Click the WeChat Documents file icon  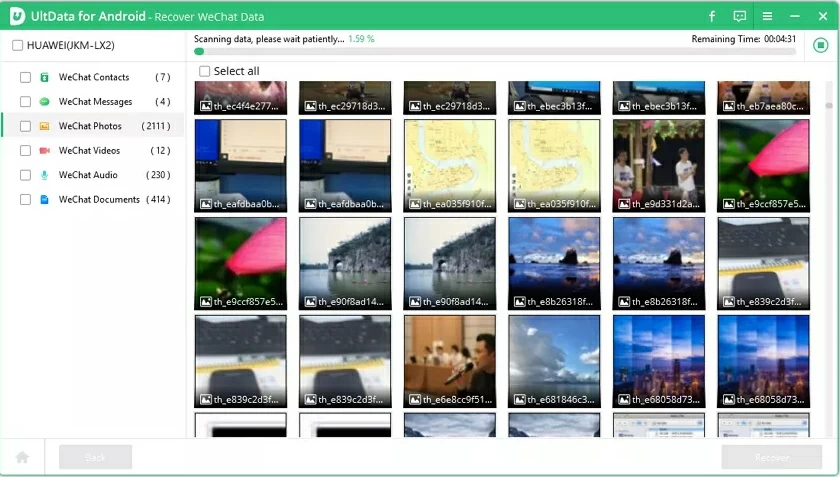(x=45, y=200)
